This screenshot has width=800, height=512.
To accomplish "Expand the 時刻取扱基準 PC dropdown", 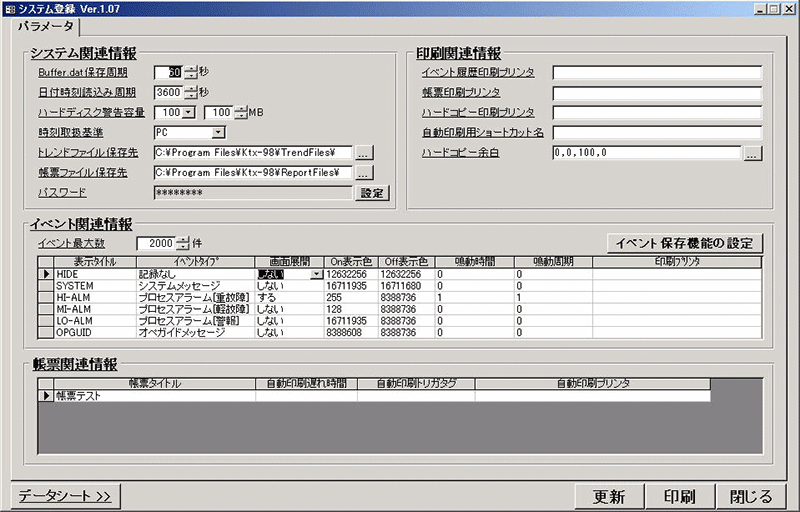I will 217,132.
